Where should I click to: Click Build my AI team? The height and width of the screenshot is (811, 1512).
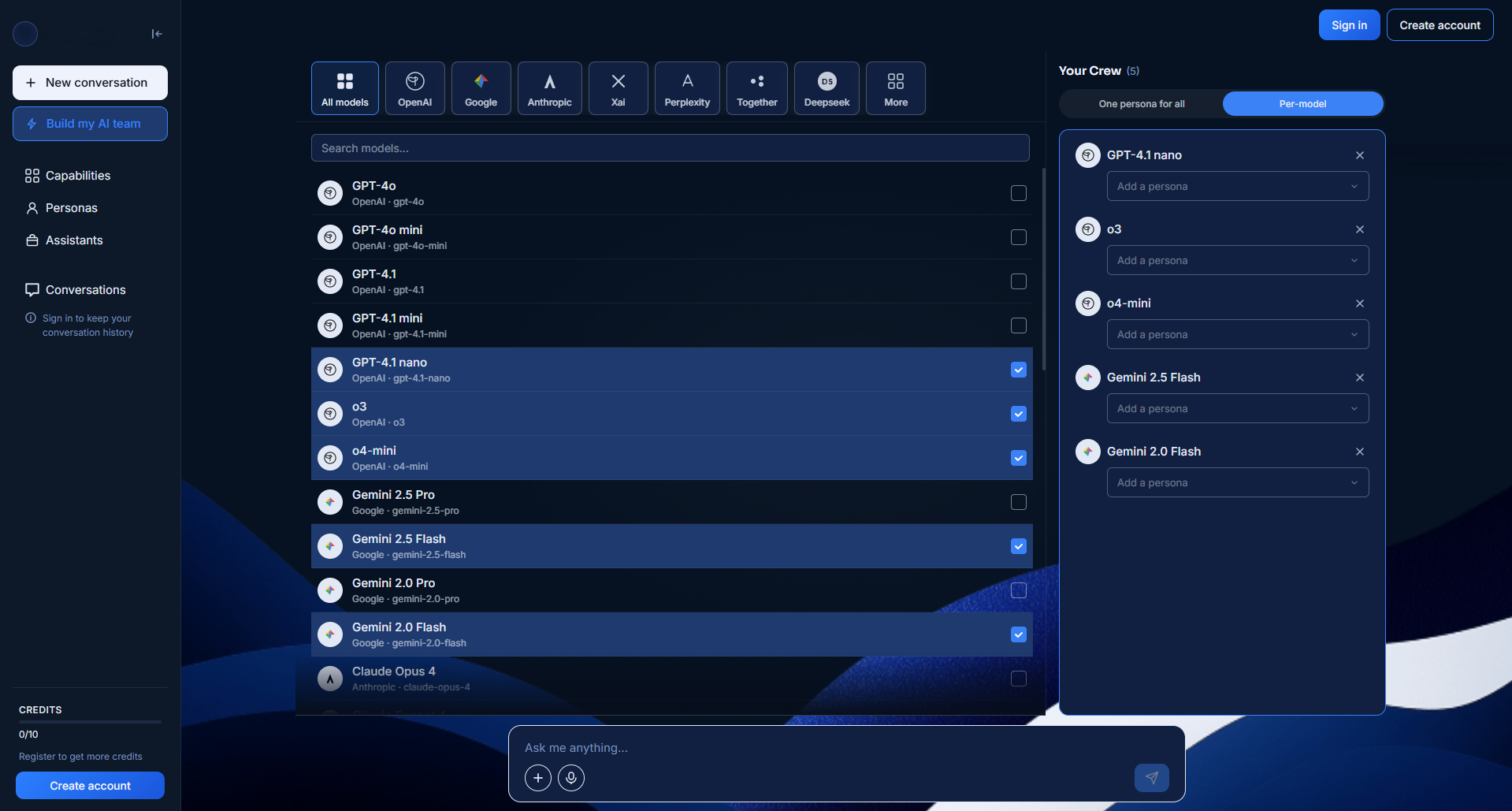(90, 124)
